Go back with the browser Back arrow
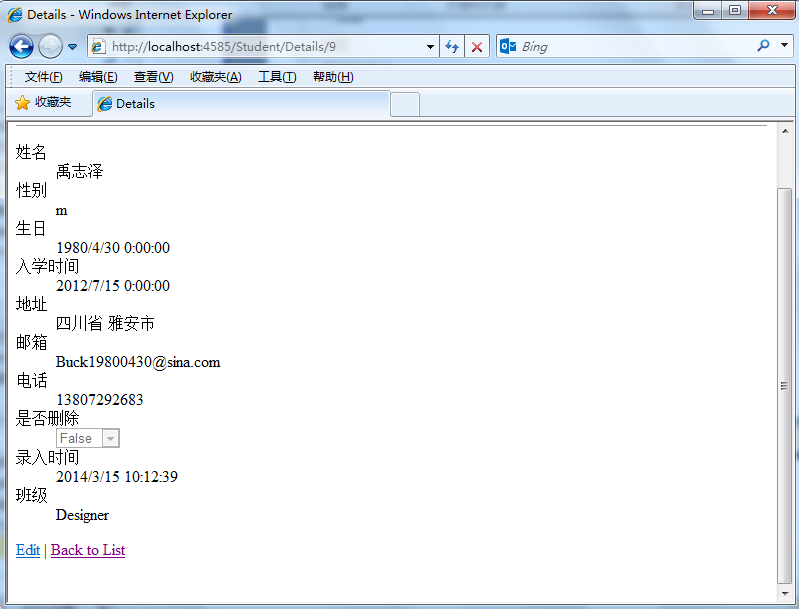Image resolution: width=799 pixels, height=609 pixels. click(x=21, y=47)
